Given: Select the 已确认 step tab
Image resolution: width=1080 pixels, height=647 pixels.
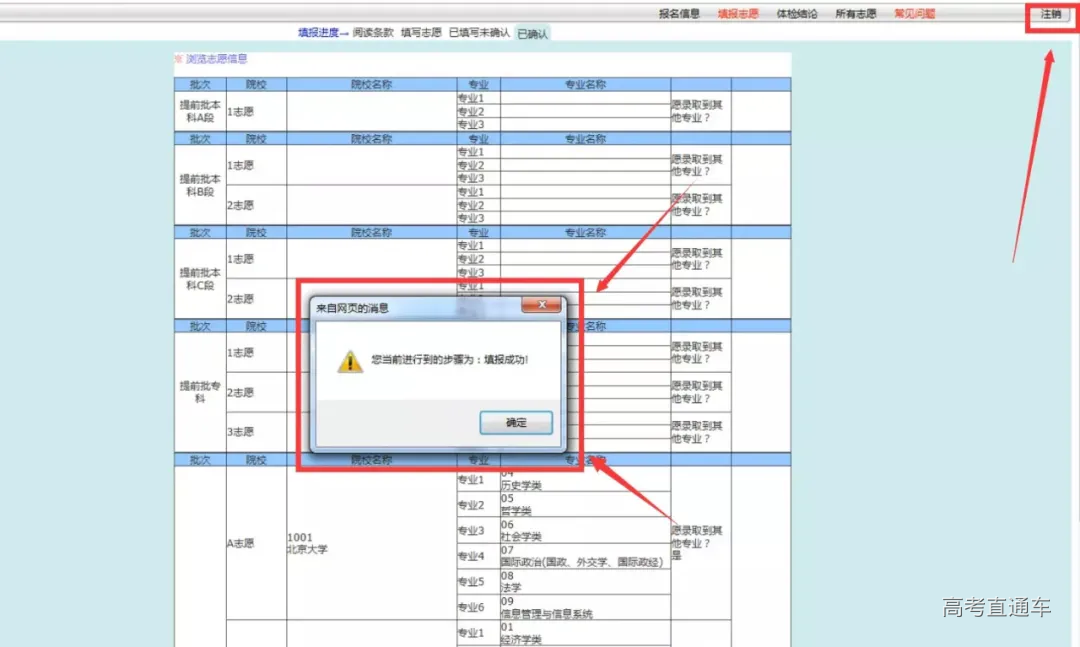Looking at the screenshot, I should 533,34.
